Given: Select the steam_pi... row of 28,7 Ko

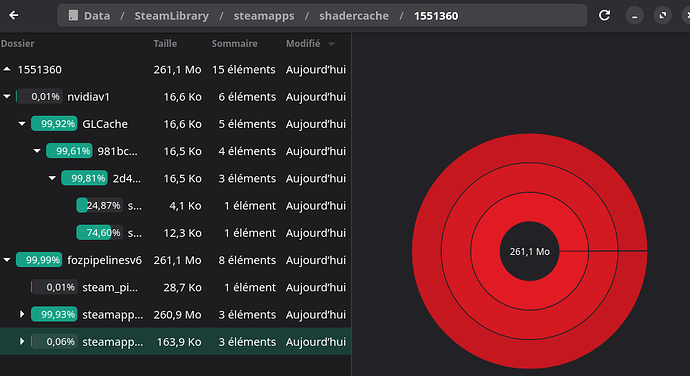Looking at the screenshot, I should coord(175,288).
